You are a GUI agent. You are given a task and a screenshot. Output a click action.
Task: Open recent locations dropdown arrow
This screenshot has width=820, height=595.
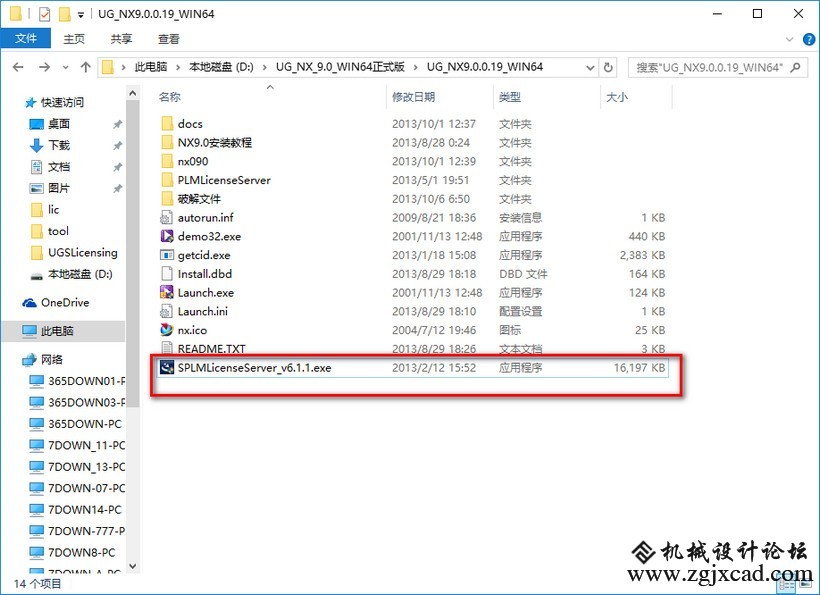pyautogui.click(x=65, y=67)
